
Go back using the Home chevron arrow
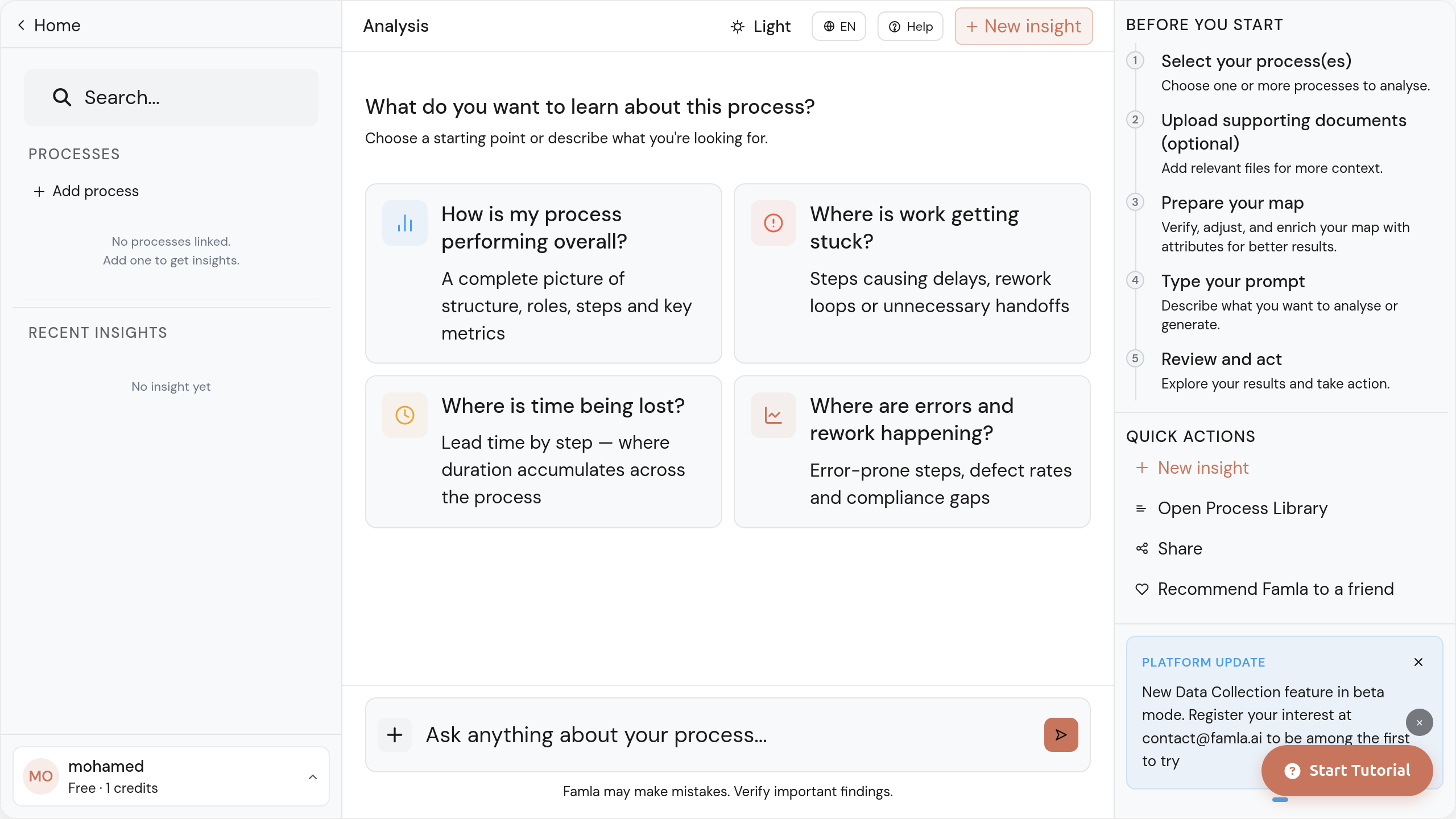click(21, 25)
